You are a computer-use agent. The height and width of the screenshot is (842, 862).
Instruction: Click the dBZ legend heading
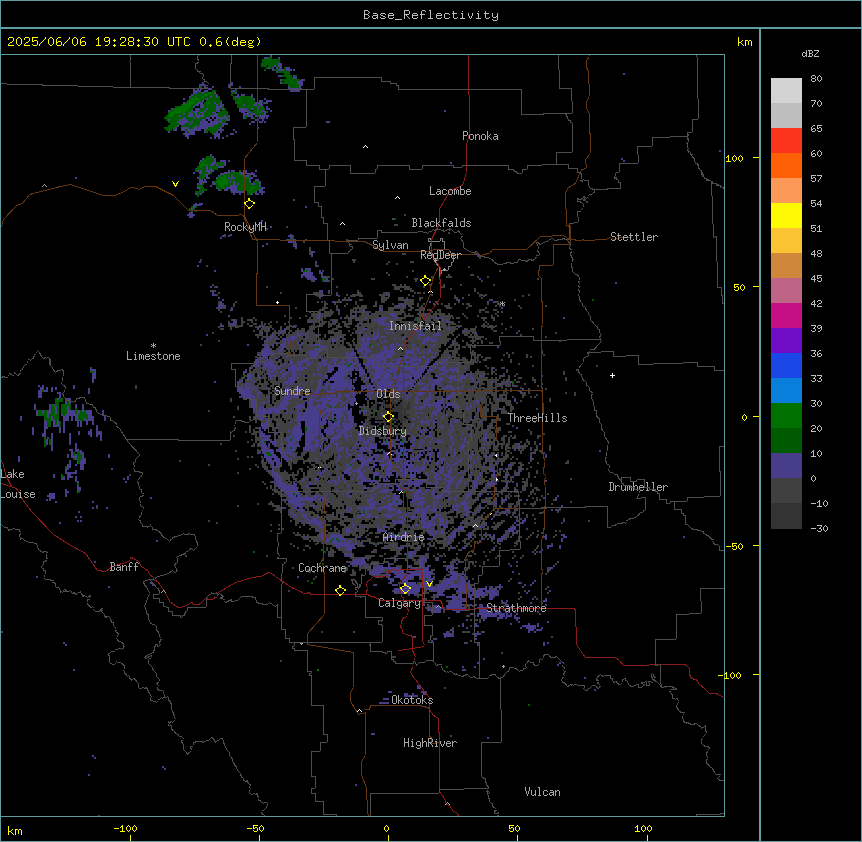coord(810,54)
